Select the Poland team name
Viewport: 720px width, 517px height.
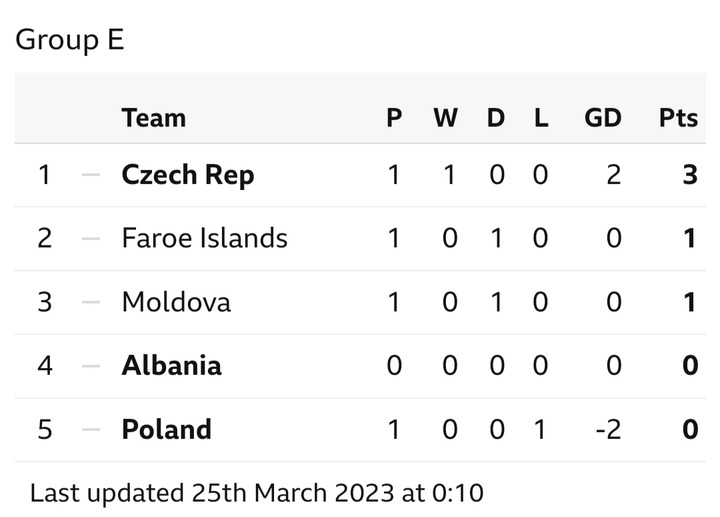[167, 429]
